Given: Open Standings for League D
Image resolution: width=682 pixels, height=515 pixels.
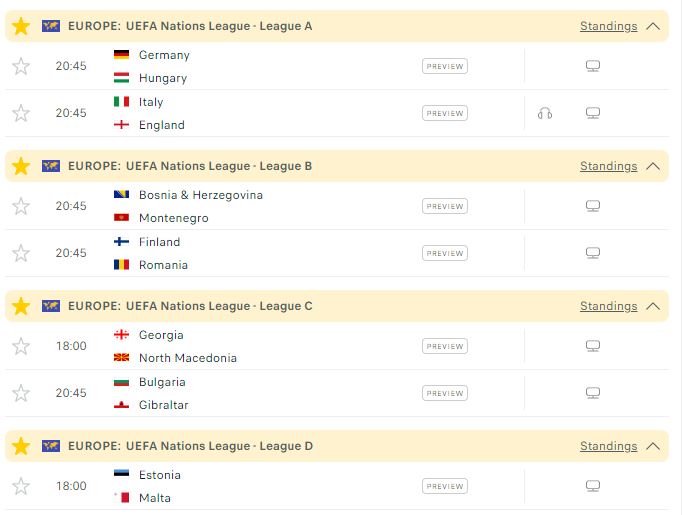Looking at the screenshot, I should click(608, 446).
